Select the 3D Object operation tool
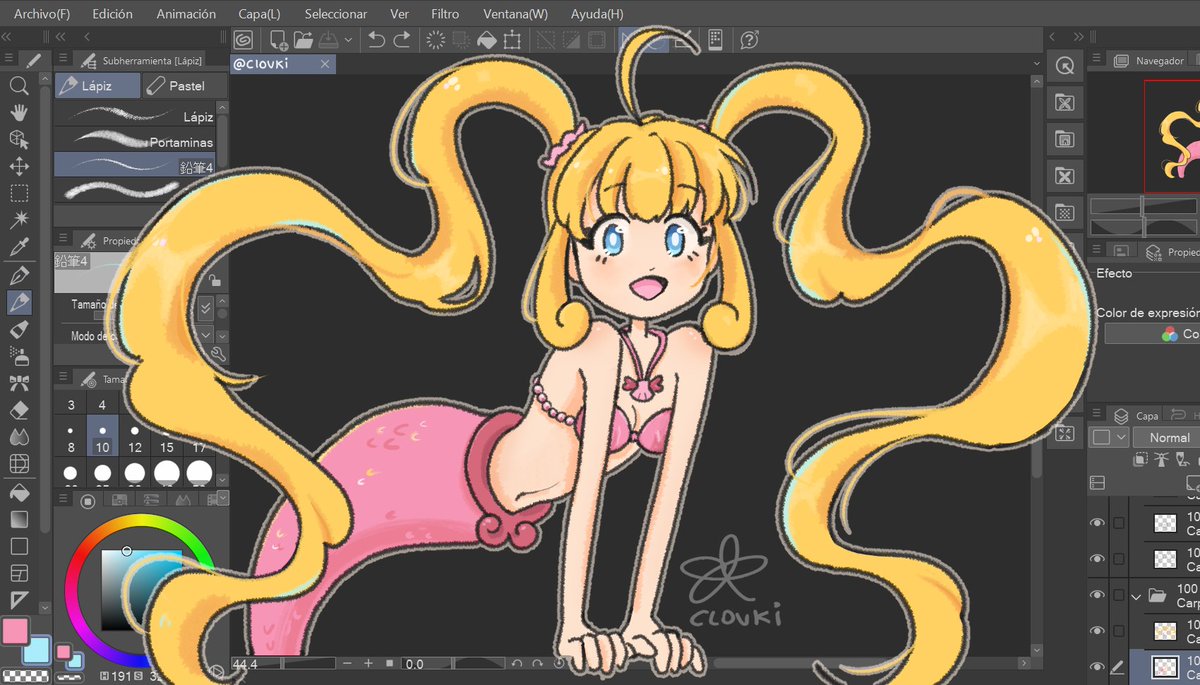This screenshot has height=685, width=1200. tap(19, 140)
